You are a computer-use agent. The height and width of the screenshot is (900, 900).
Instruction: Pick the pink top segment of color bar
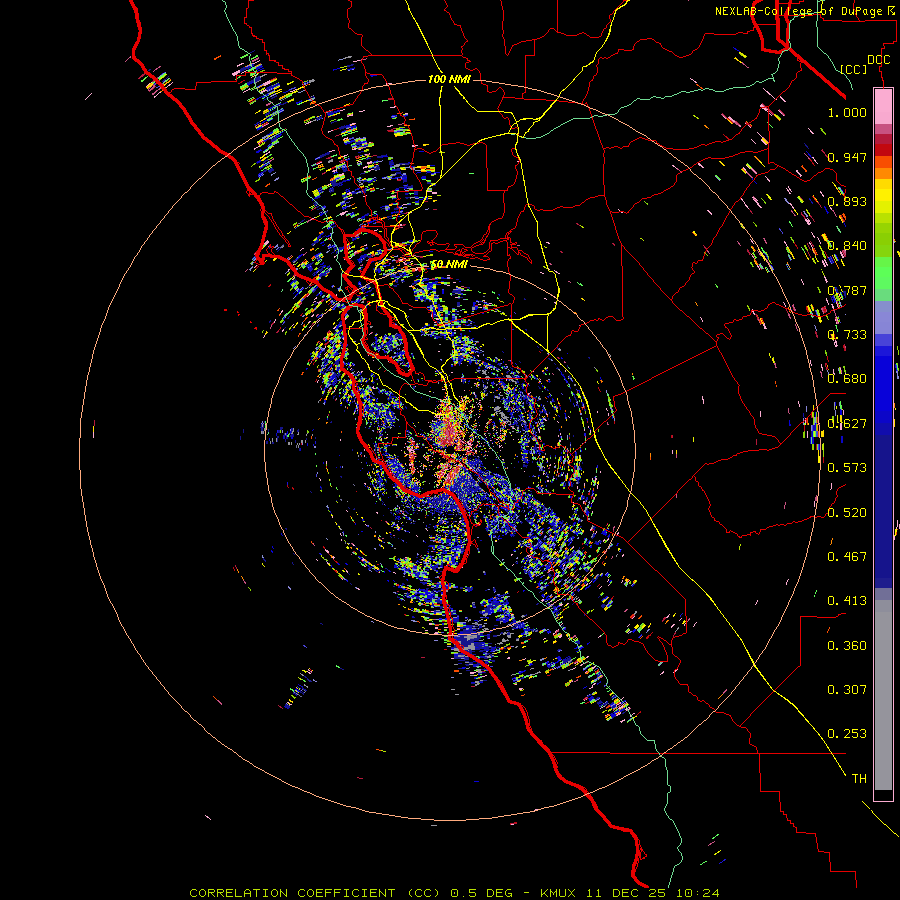(x=883, y=107)
